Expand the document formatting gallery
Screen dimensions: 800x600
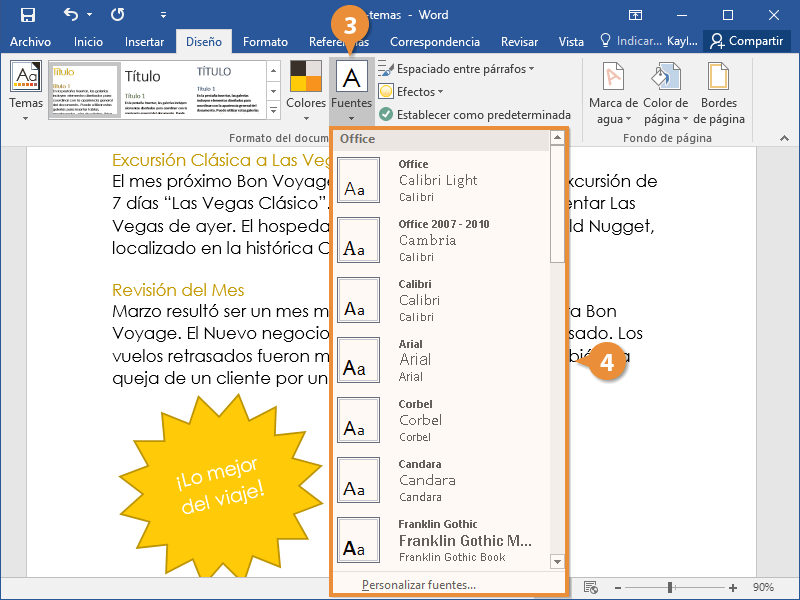tap(273, 110)
